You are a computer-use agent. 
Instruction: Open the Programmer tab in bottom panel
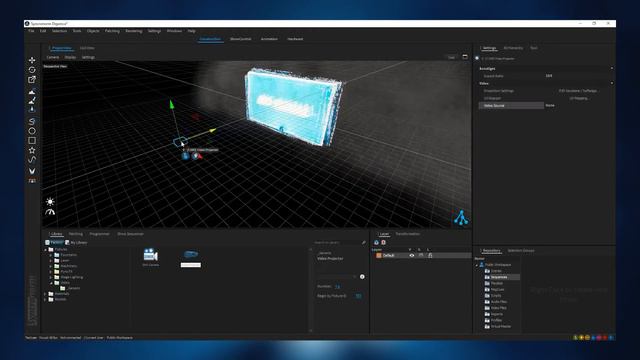100,234
